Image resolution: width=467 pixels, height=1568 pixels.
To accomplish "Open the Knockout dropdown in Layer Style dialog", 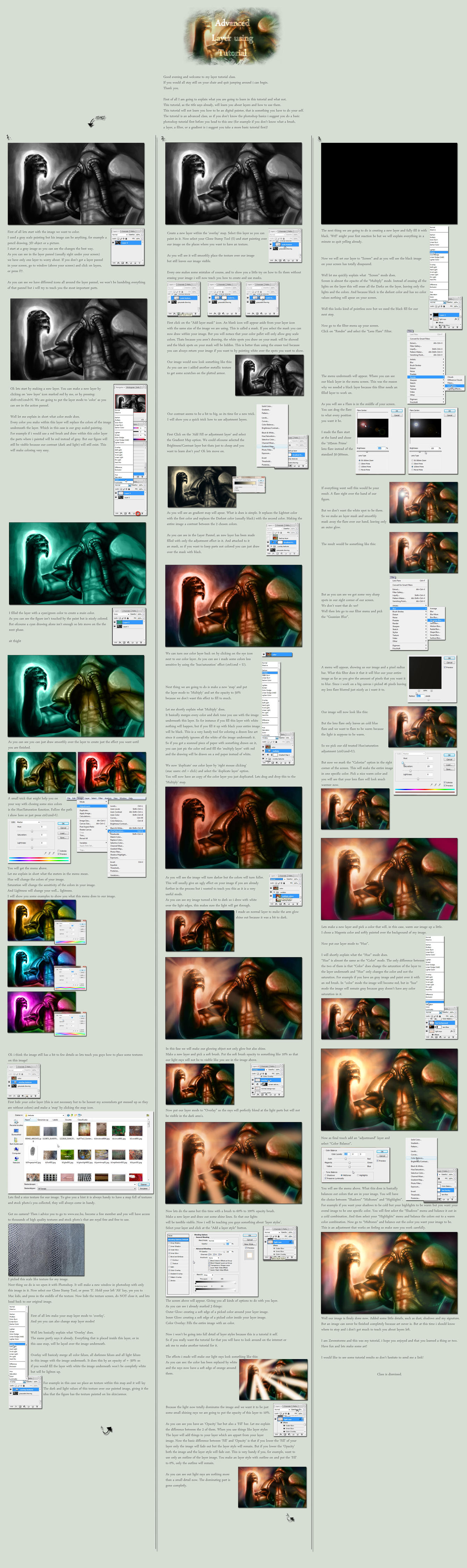I will pos(213,1257).
